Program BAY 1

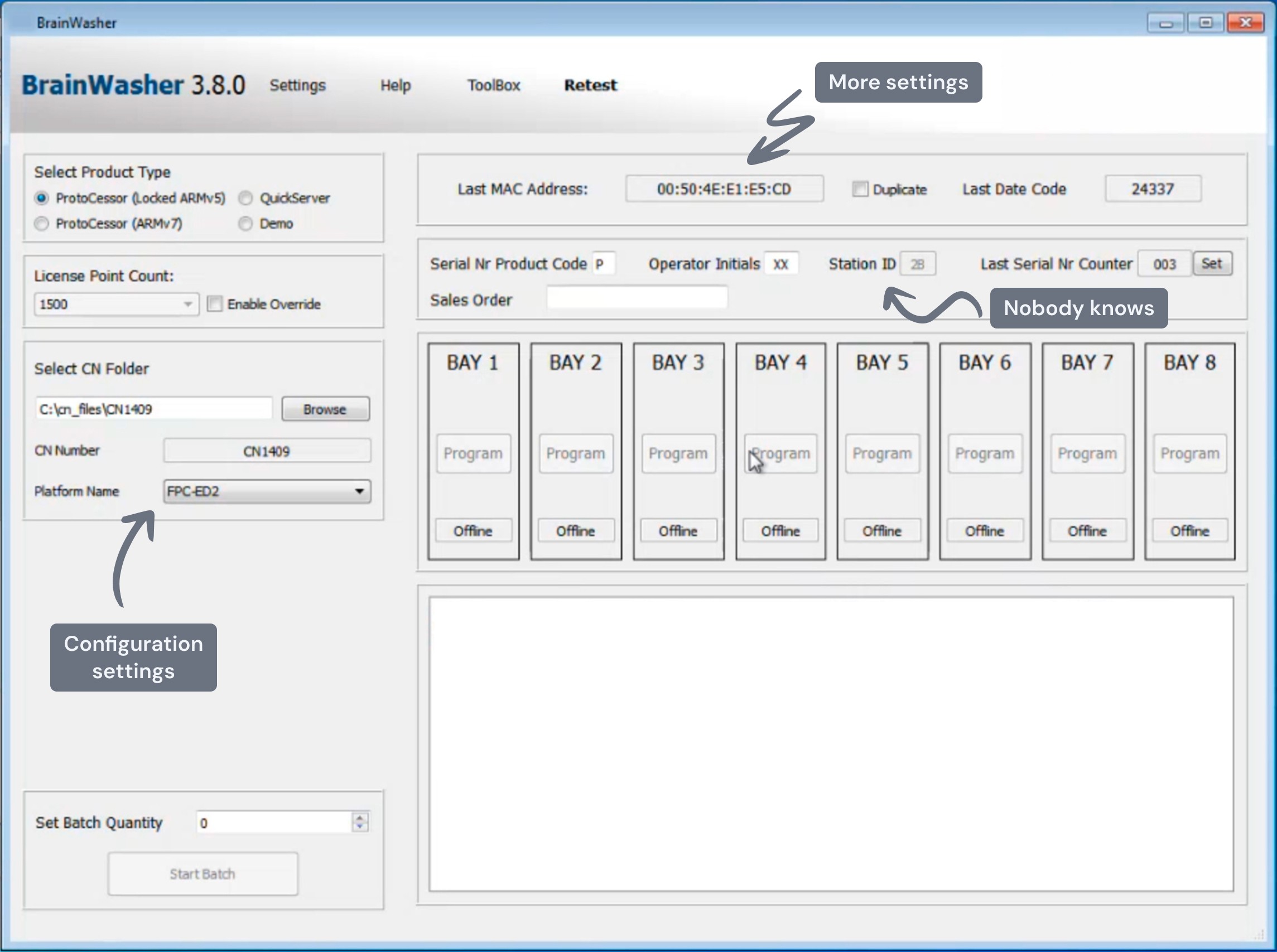pos(473,453)
